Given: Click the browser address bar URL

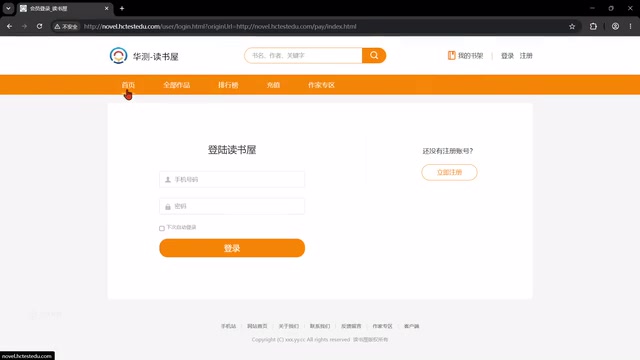Looking at the screenshot, I should [x=220, y=26].
